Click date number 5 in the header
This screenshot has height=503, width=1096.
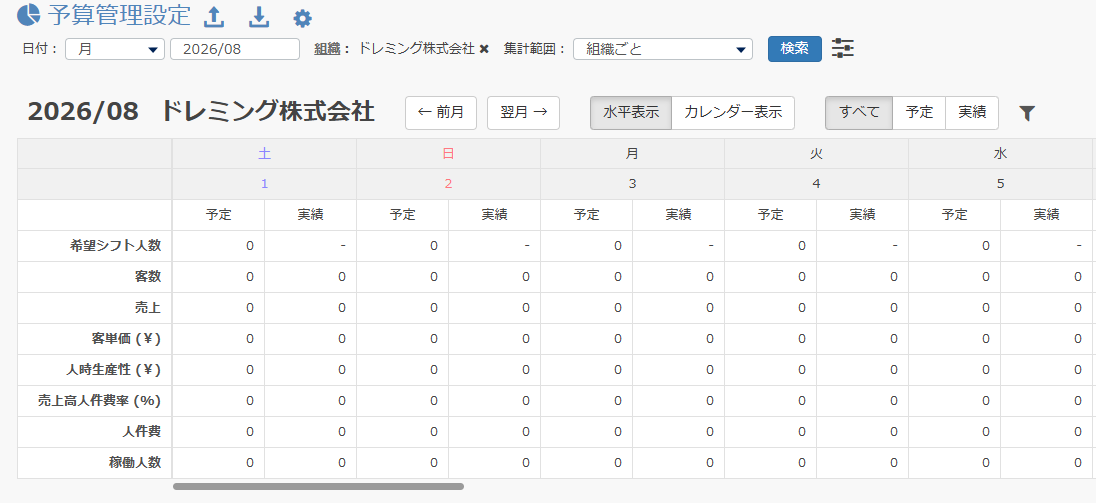click(x=1000, y=184)
